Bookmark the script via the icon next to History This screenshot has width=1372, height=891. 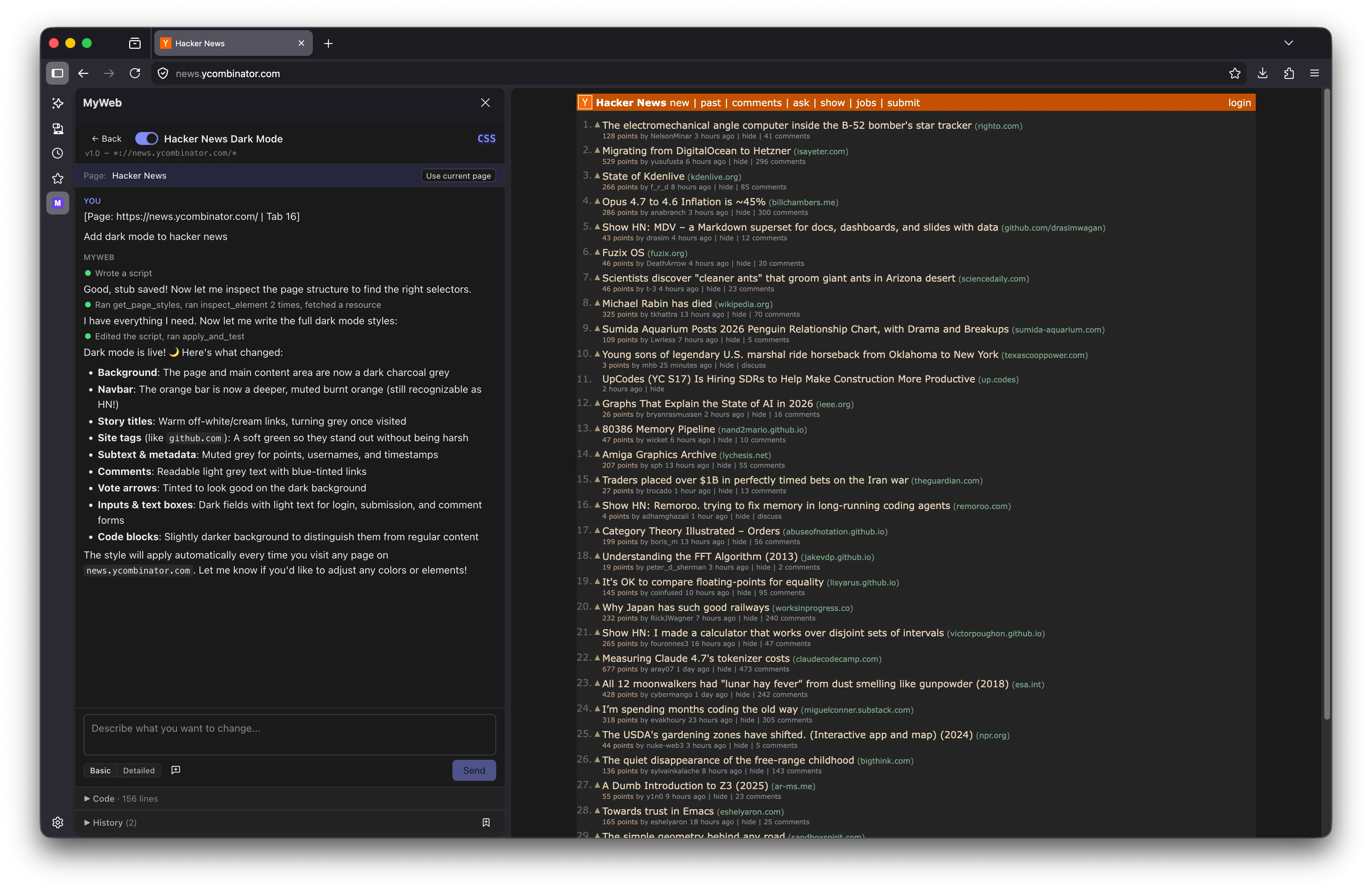point(486,822)
